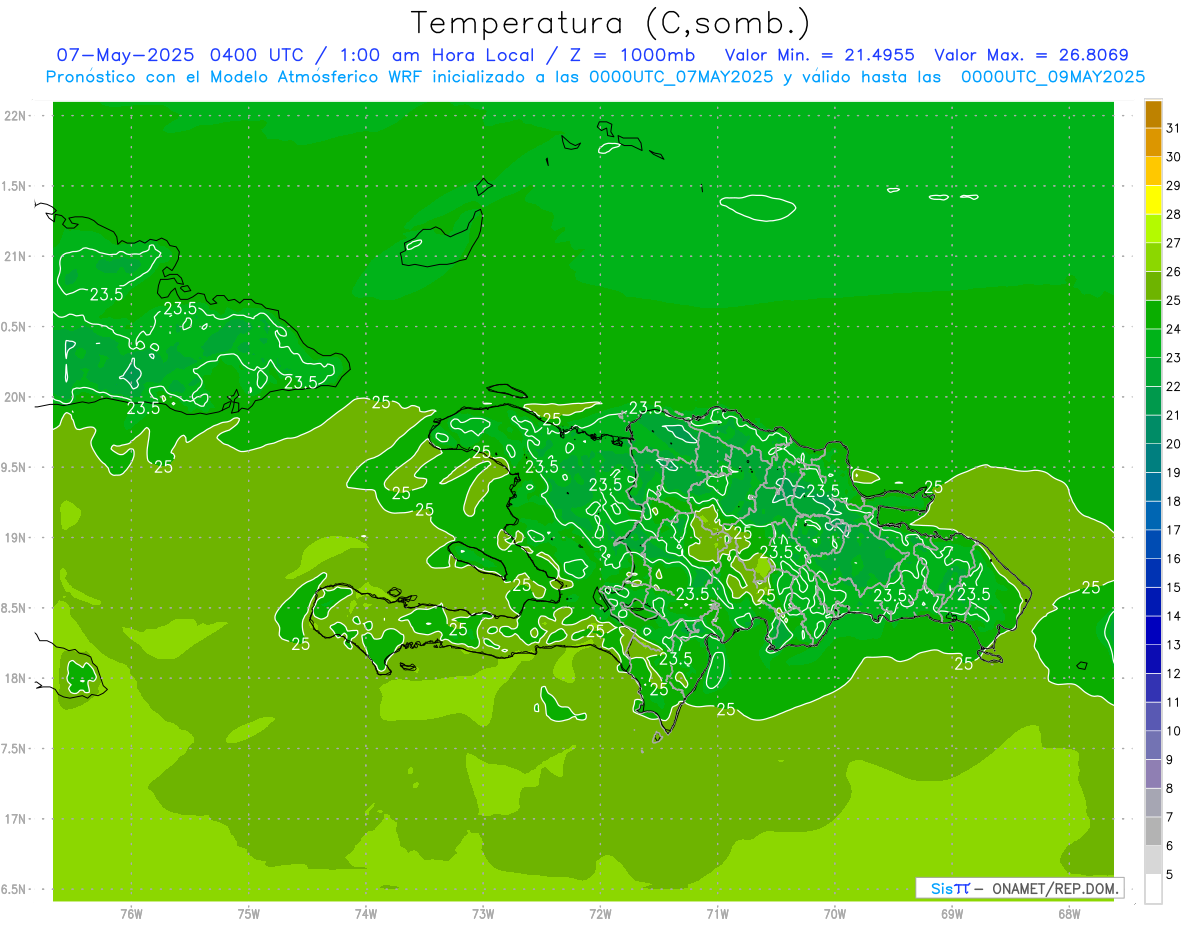Click the blue swatch between 15 and 16
Image resolution: width=1200 pixels, height=927 pixels.
pyautogui.click(x=1153, y=573)
